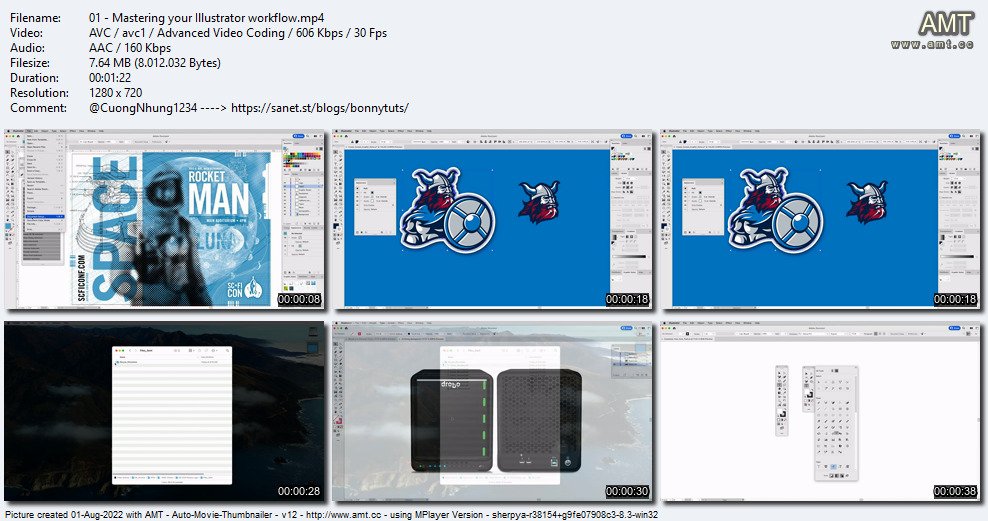Viewport: 988px width, 521px height.
Task: Select the filename '01 - Mastering your Illustrator workflow.mp4'
Action: tap(207, 18)
